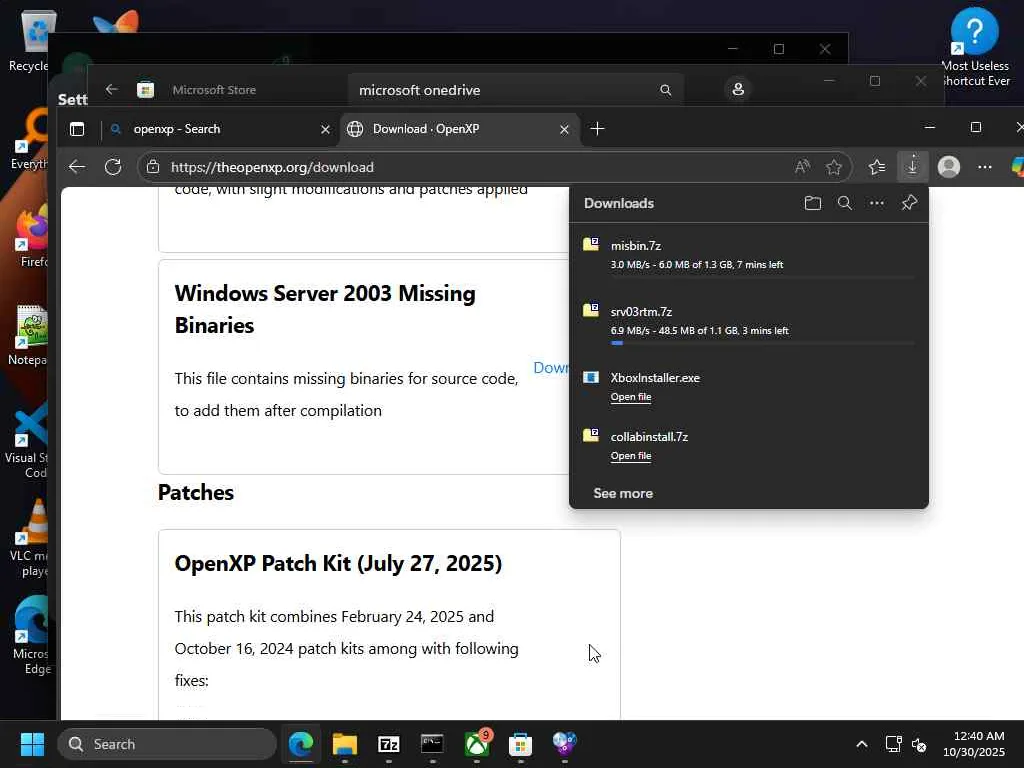The height and width of the screenshot is (768, 1024).
Task: Click Microsoft Store search magnifier
Action: point(665,90)
